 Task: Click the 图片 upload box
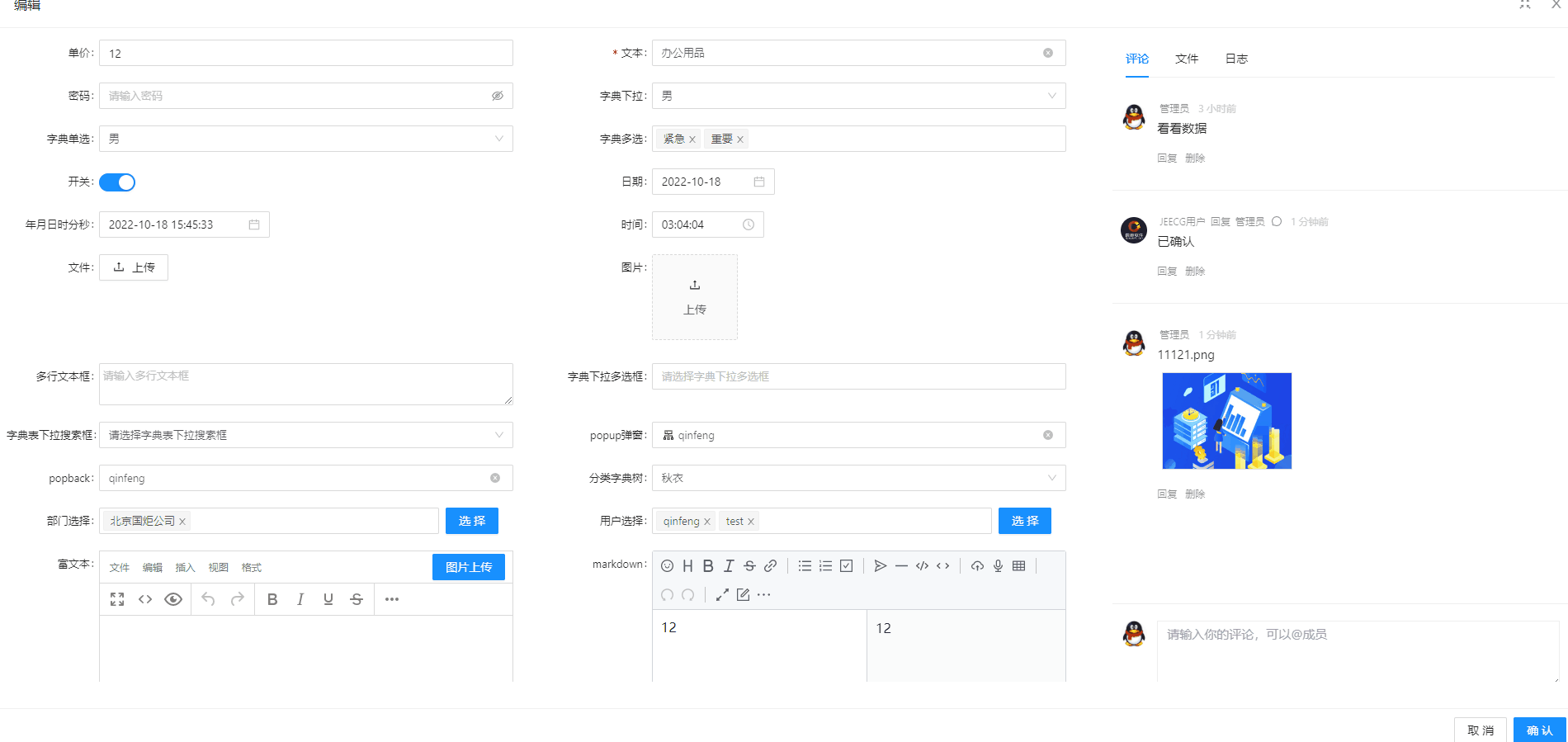(695, 297)
